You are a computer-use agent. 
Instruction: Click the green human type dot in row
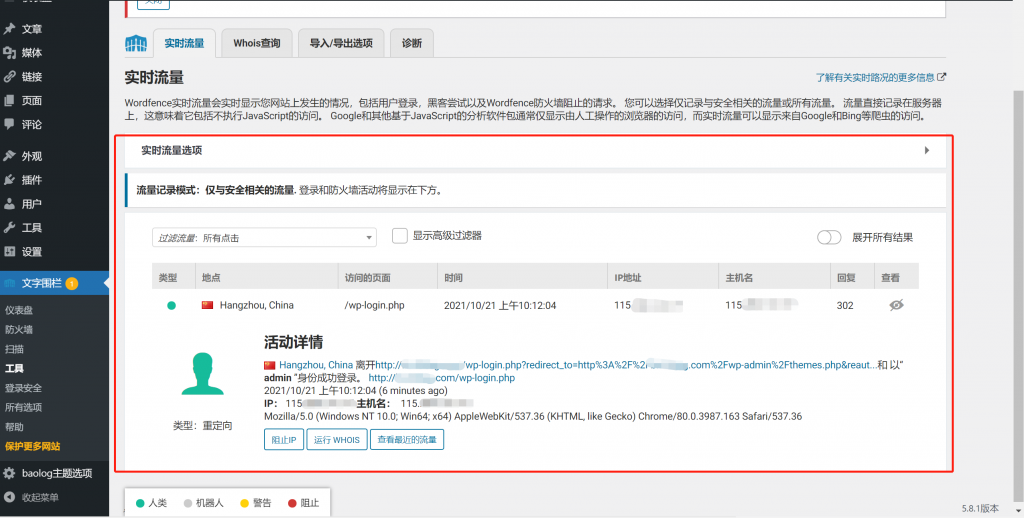point(171,305)
